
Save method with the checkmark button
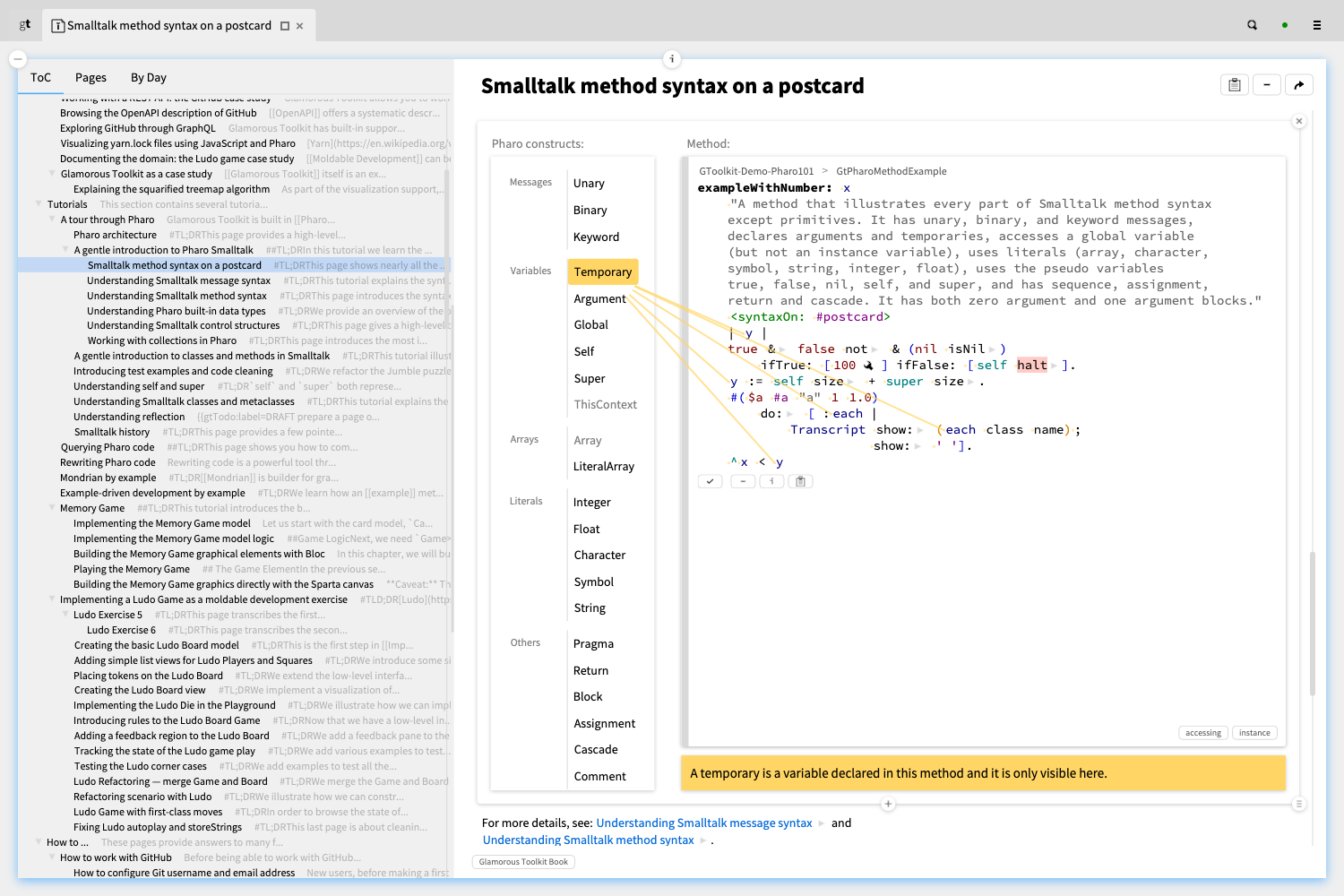coord(710,481)
